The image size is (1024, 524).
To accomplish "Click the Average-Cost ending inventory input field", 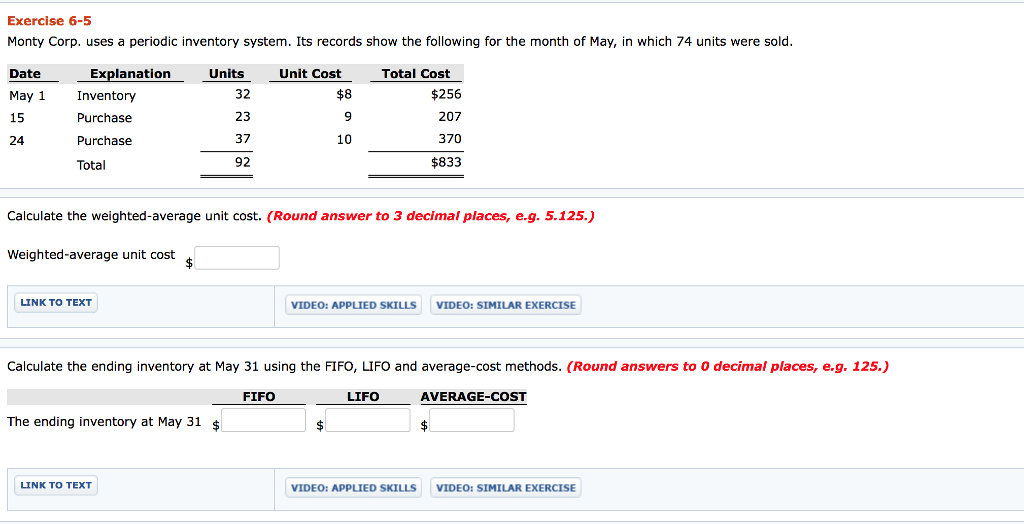I will point(472,420).
